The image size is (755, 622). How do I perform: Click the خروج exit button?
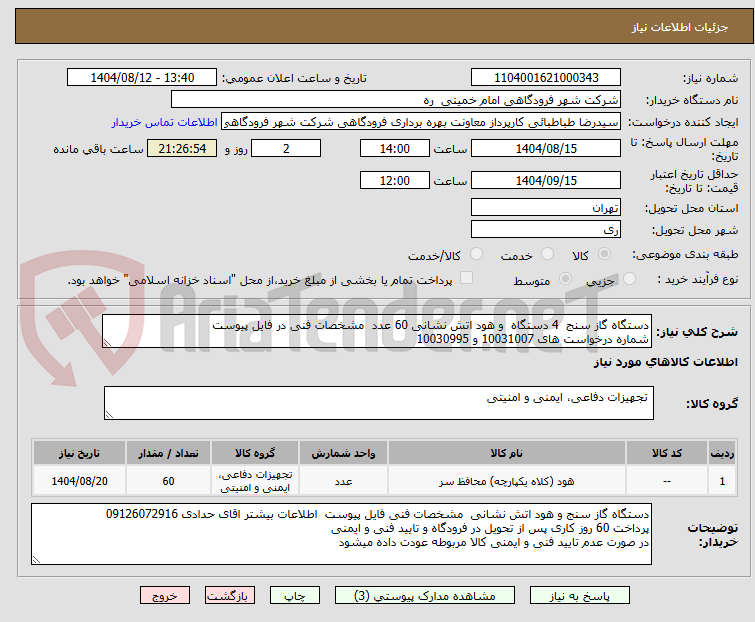165,596
